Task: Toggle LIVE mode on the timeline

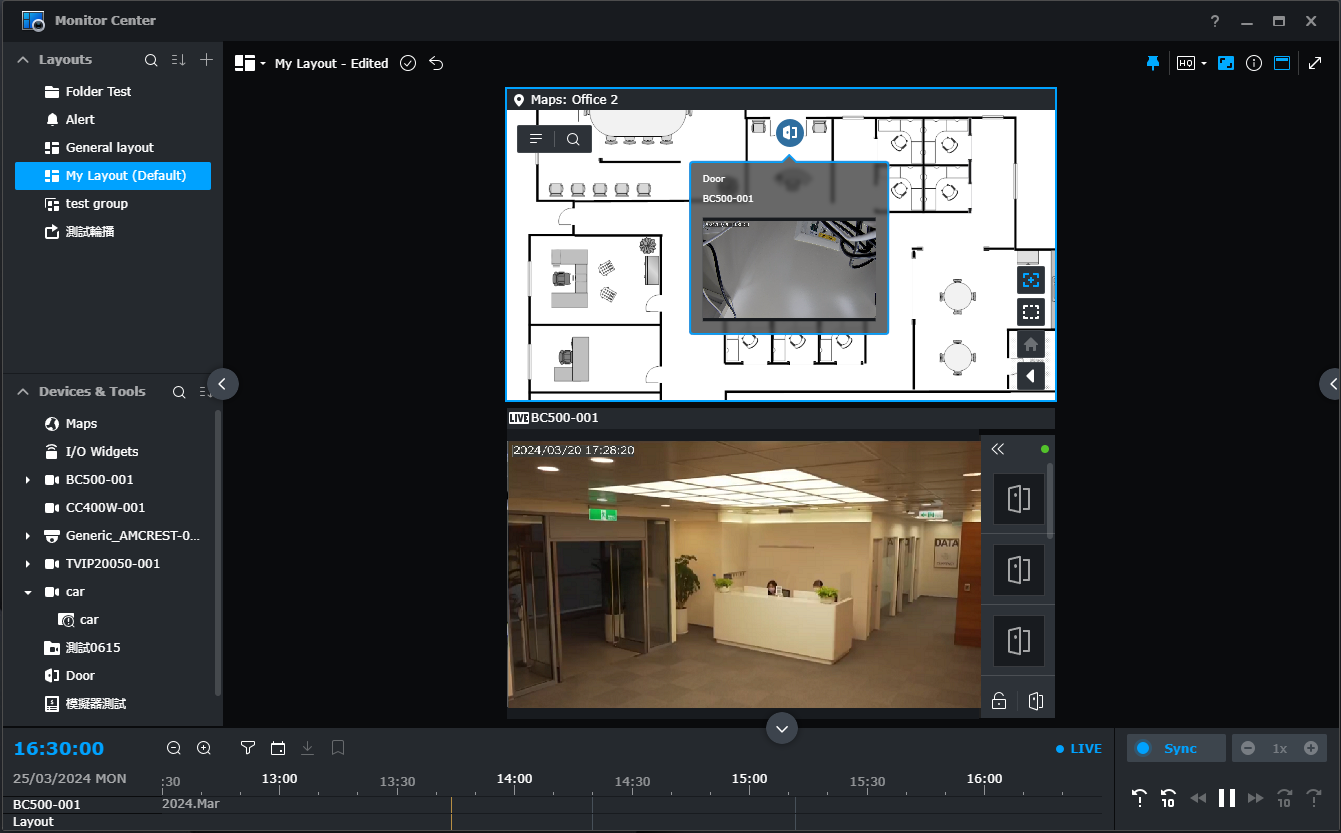Action: pos(1078,747)
